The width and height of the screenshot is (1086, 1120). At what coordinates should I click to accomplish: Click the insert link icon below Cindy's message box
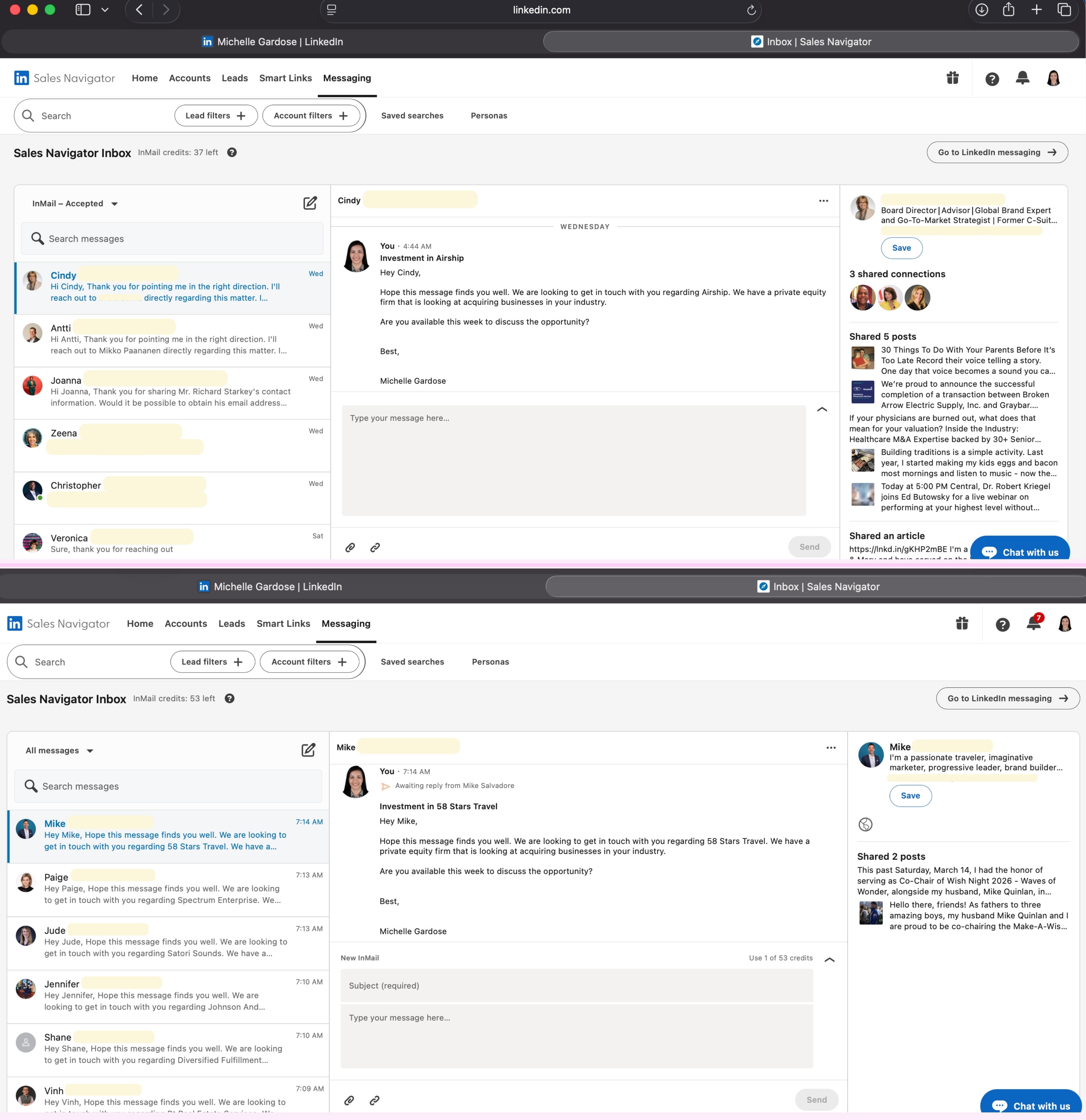(x=375, y=547)
